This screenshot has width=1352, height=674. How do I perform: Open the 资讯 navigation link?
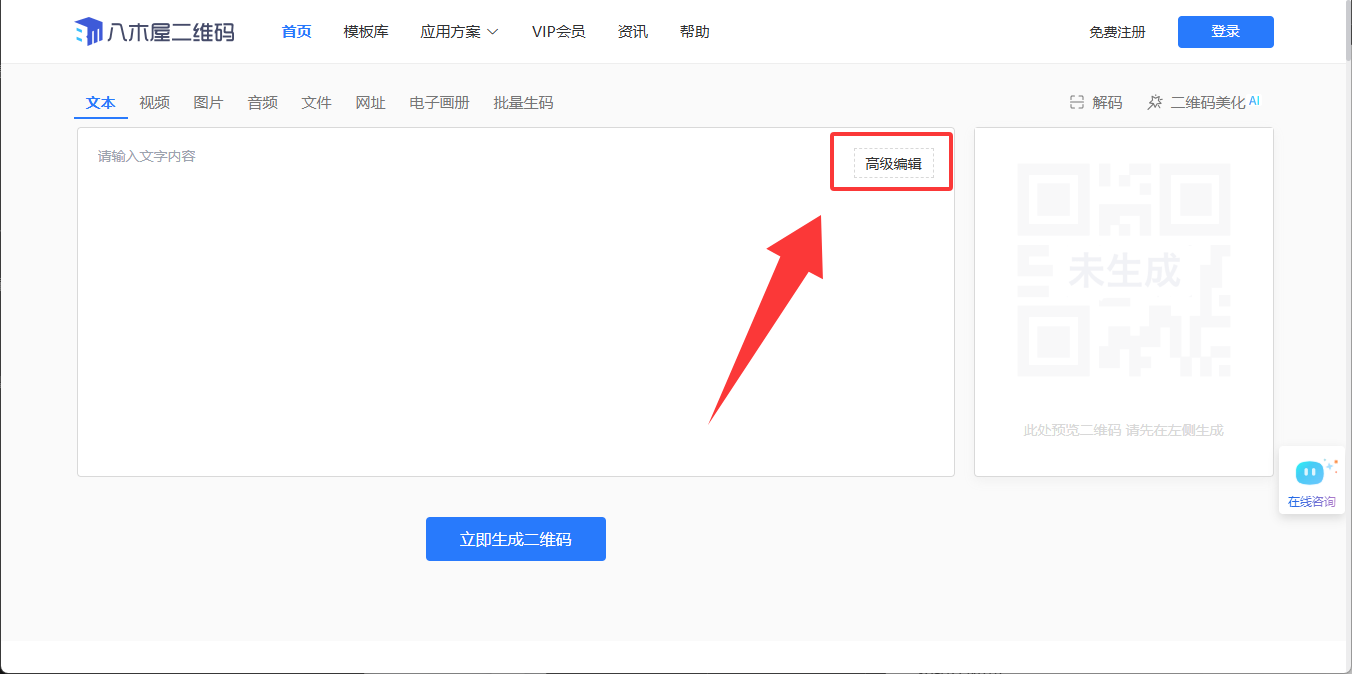point(633,32)
